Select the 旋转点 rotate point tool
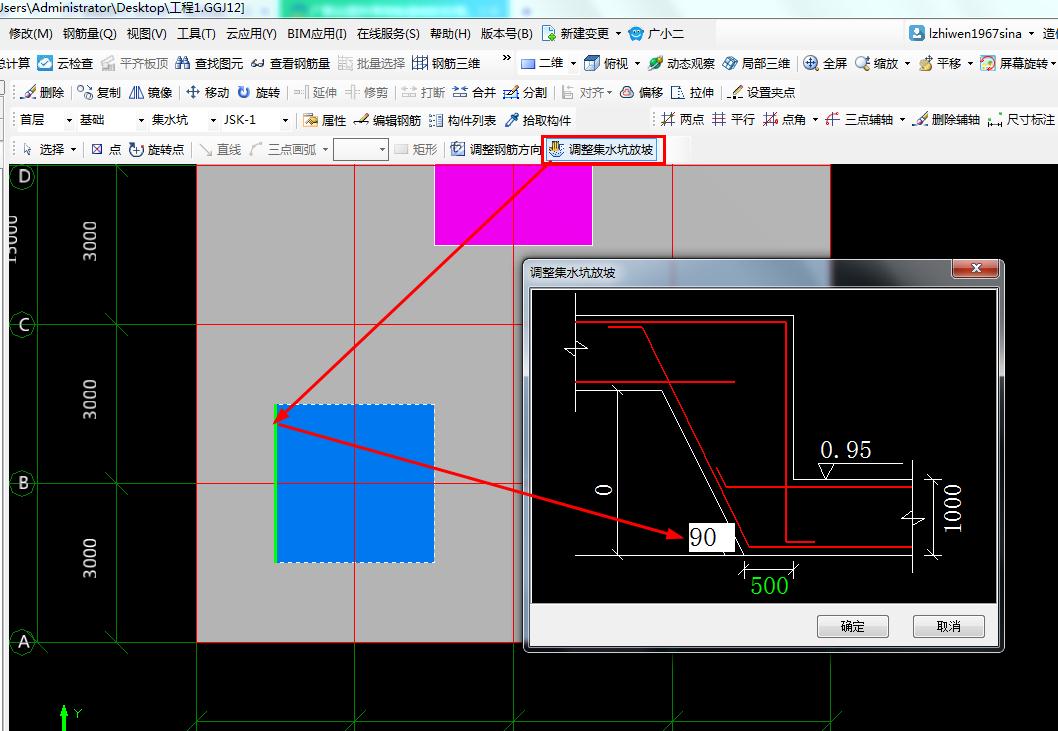 pos(157,149)
